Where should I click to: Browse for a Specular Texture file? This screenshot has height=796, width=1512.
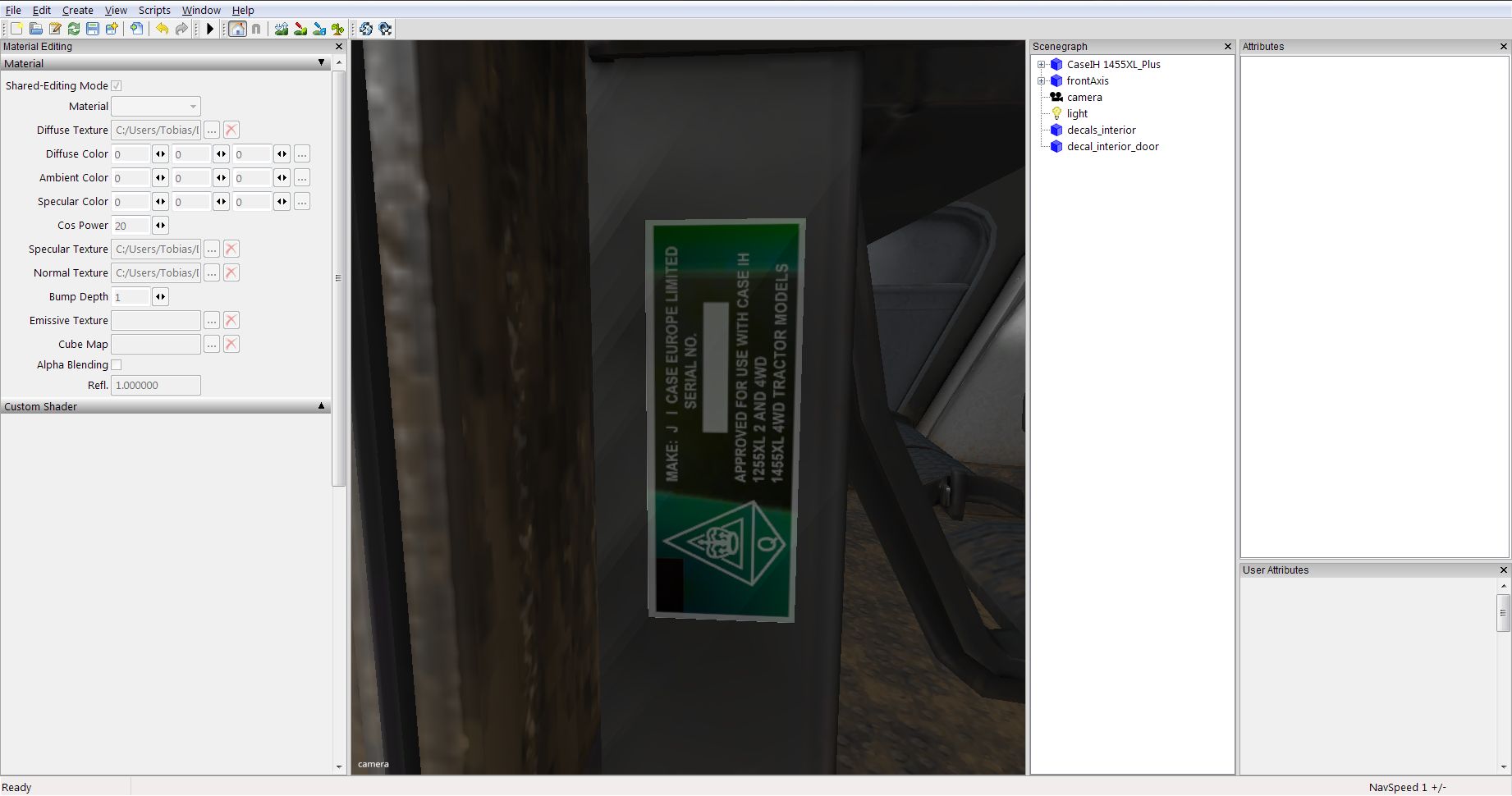tap(212, 249)
